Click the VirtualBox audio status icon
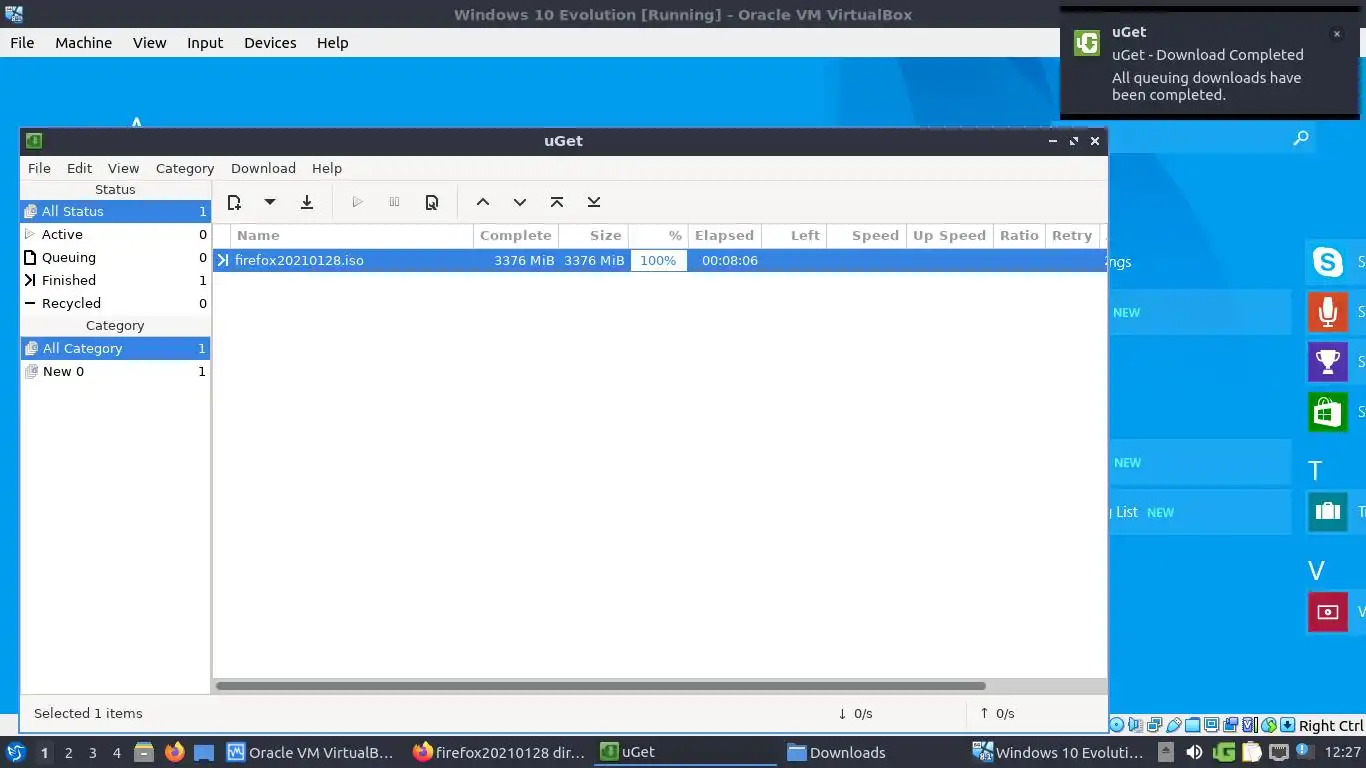Image resolution: width=1366 pixels, height=768 pixels. click(1135, 725)
